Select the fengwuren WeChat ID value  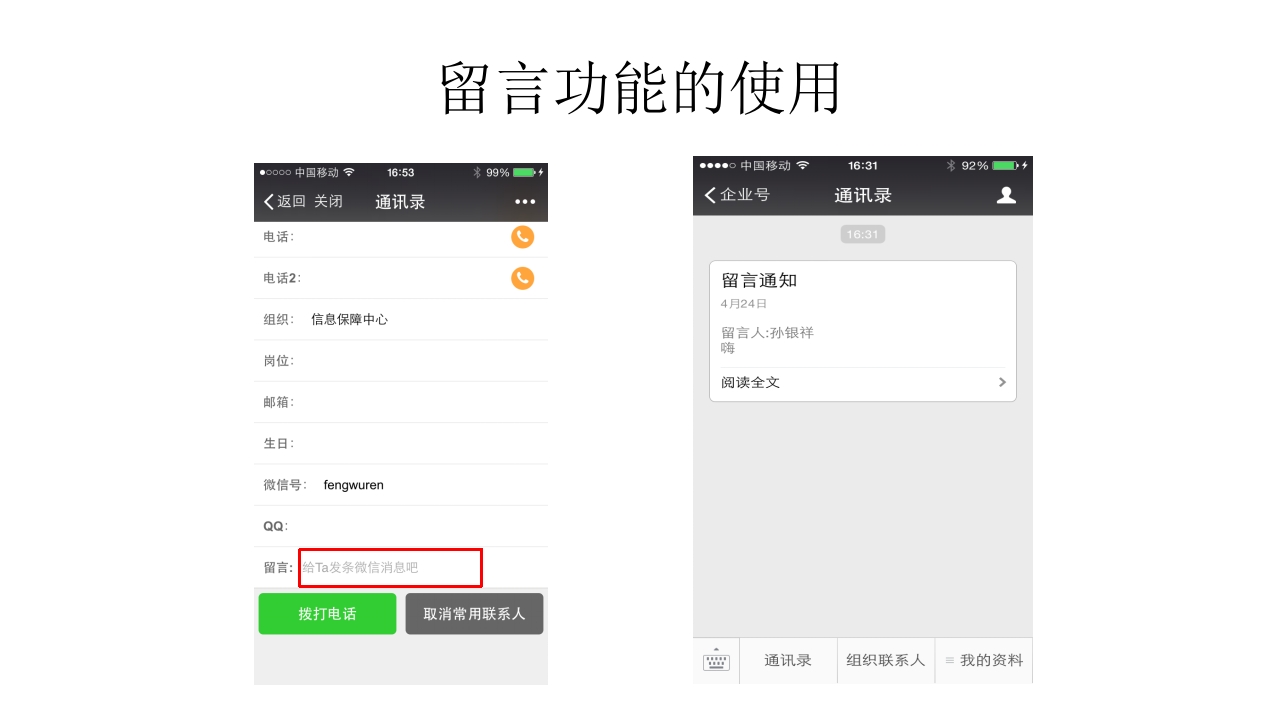[354, 485]
